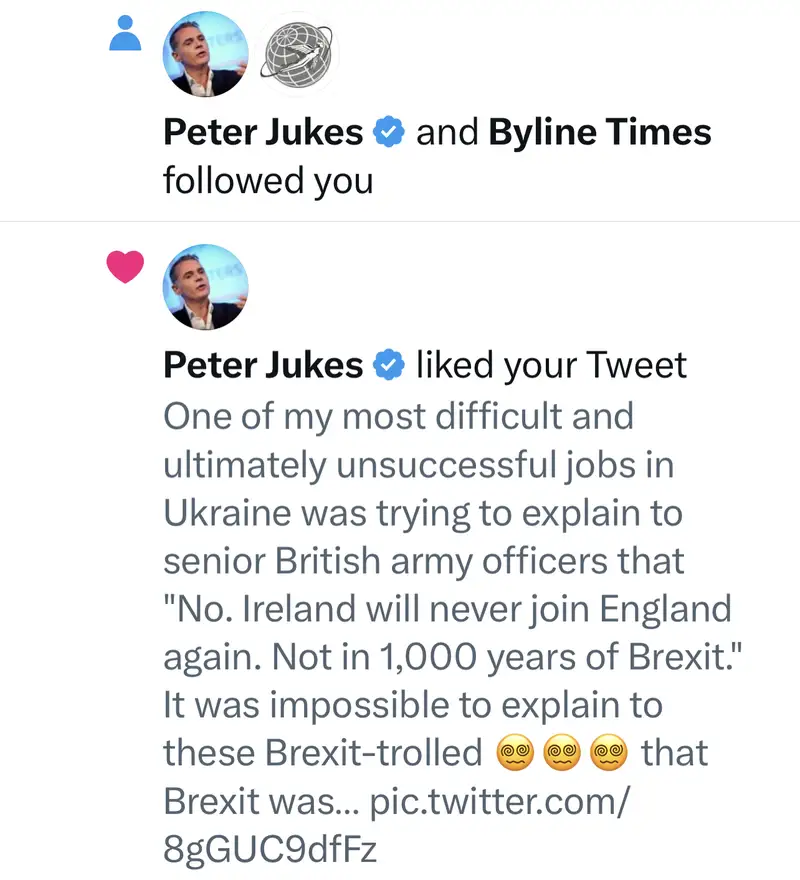Follow the pic.twitter.com image link
The width and height of the screenshot is (800, 880).
[500, 804]
